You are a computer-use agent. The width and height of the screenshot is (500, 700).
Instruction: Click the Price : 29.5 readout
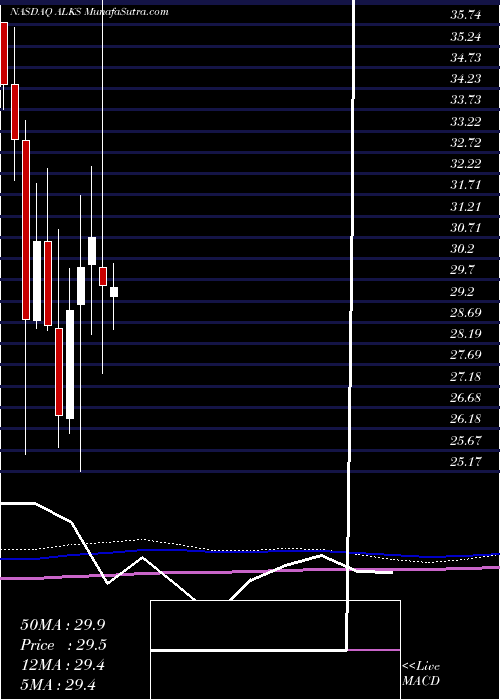pos(63,645)
